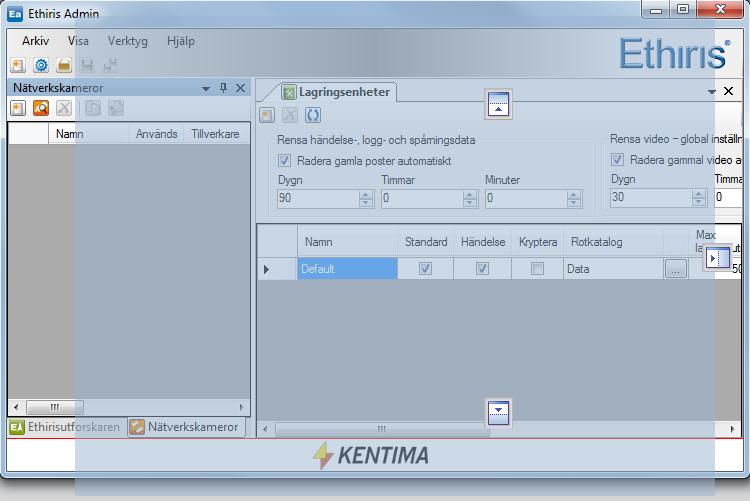Switch to Ethirisutforskaren bottom tab
This screenshot has height=501, width=750.
pos(66,427)
